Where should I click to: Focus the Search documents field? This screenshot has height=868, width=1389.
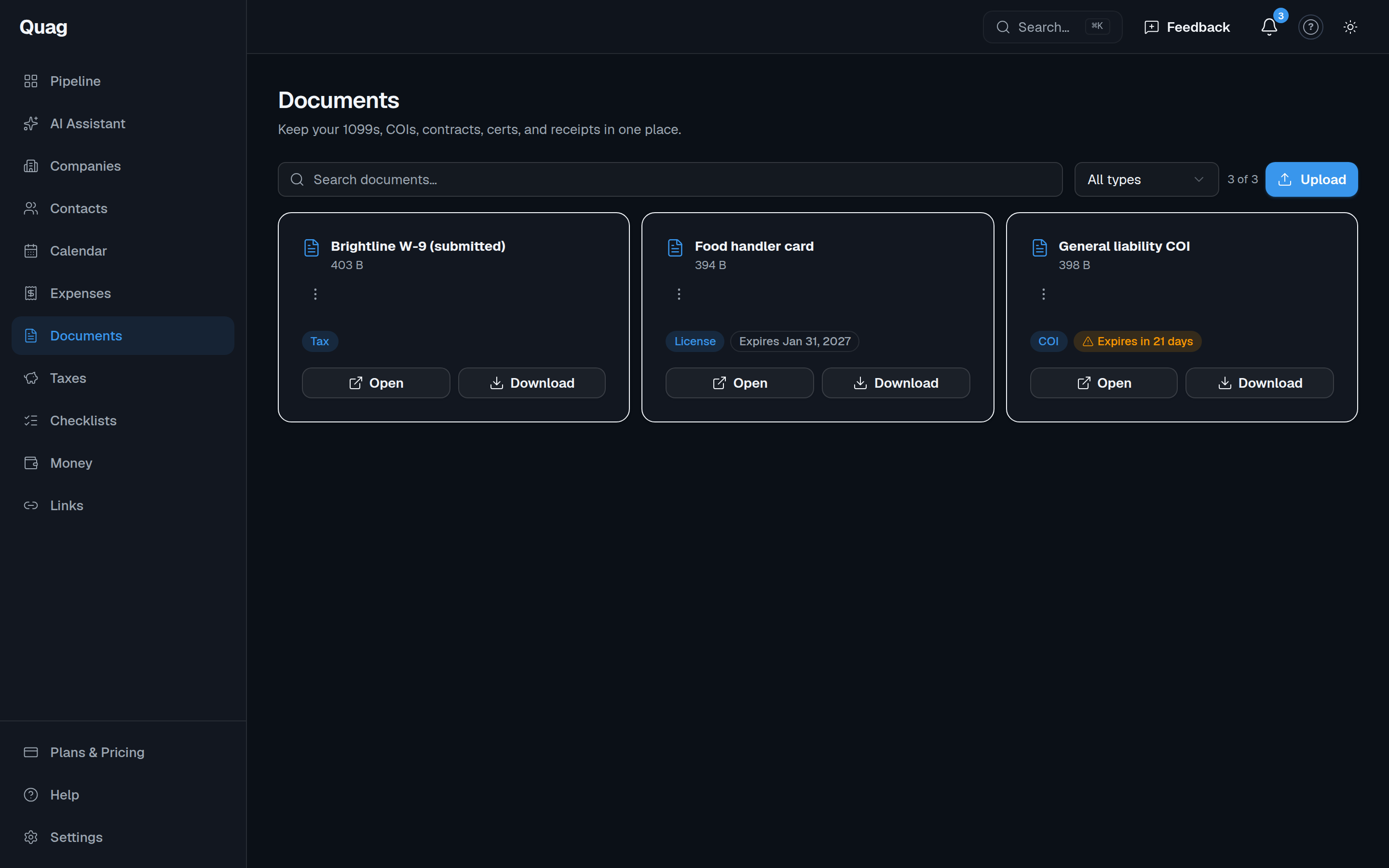[x=670, y=180]
